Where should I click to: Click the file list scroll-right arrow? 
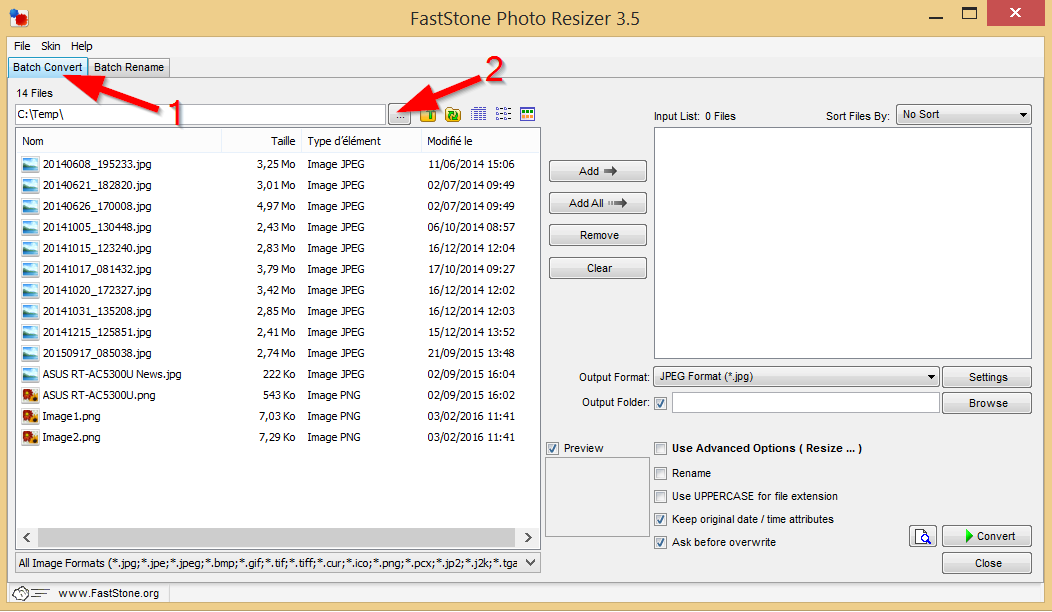coord(528,538)
